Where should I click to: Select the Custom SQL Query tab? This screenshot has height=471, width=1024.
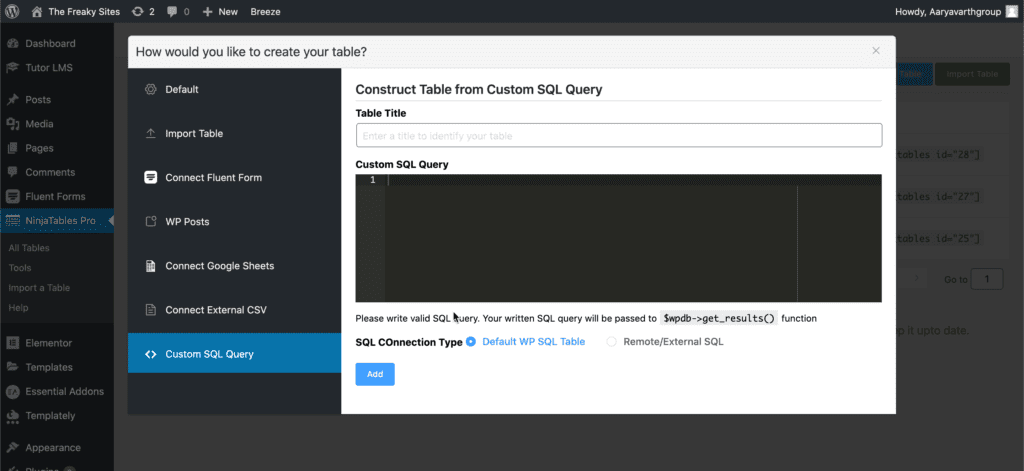tap(234, 354)
